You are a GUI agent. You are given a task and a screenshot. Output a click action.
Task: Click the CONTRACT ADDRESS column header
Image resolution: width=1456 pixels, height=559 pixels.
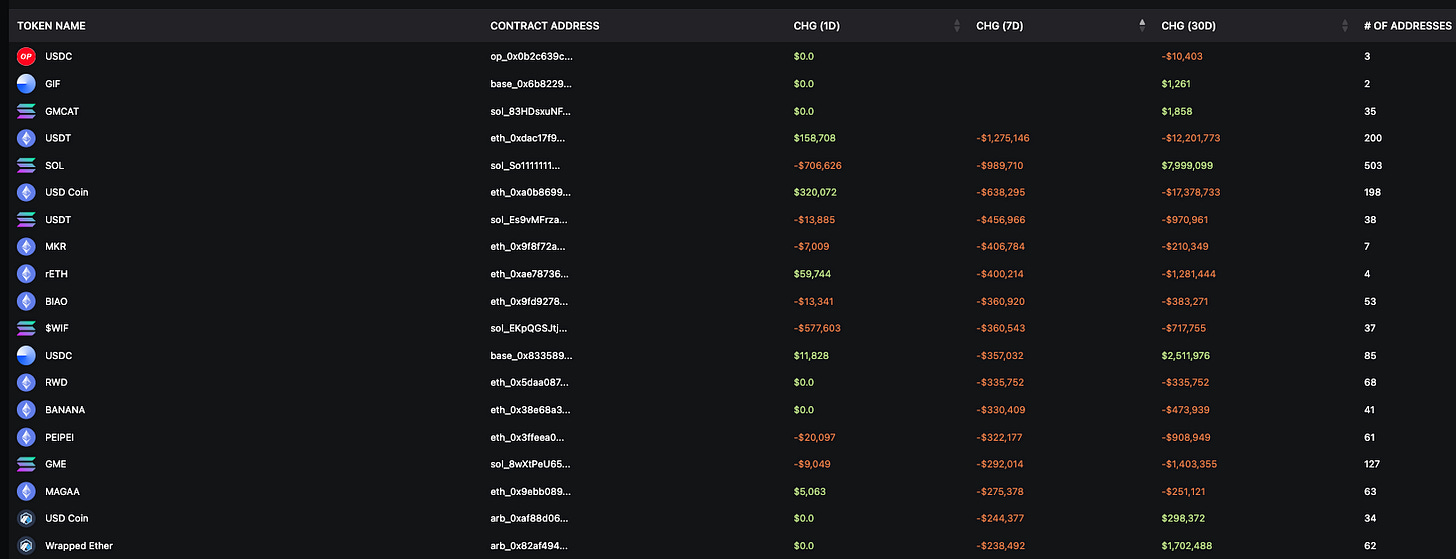(x=545, y=26)
